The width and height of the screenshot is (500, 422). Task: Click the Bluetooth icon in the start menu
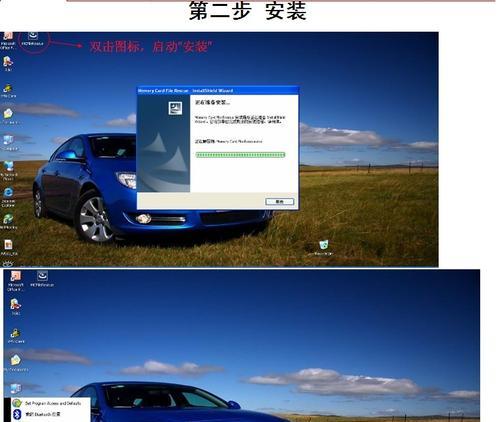click(17, 414)
